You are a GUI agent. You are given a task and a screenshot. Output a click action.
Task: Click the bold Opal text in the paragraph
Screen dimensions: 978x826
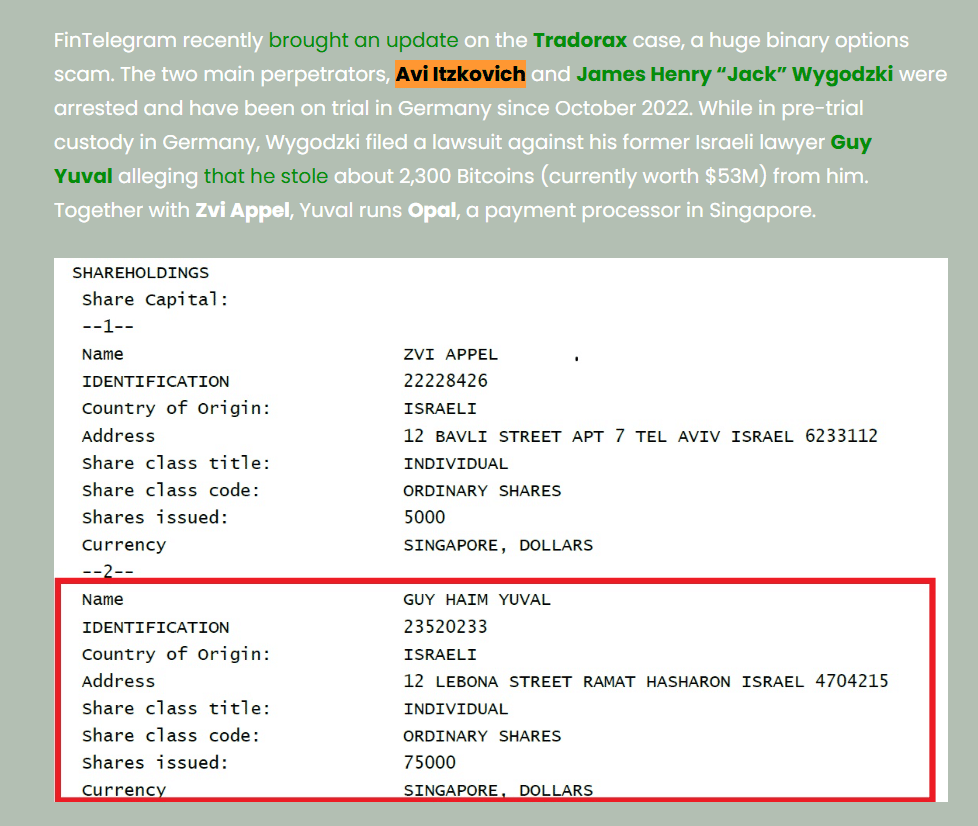pyautogui.click(x=432, y=211)
